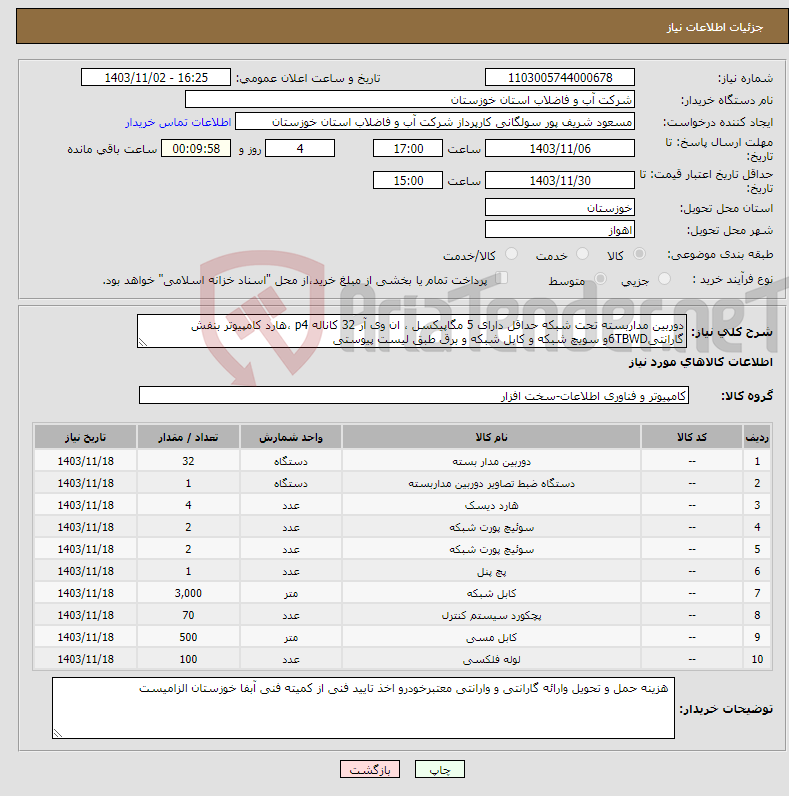The image size is (789, 796).
Task: Click the تاریخ نیاز column header
Action: pos(85,437)
